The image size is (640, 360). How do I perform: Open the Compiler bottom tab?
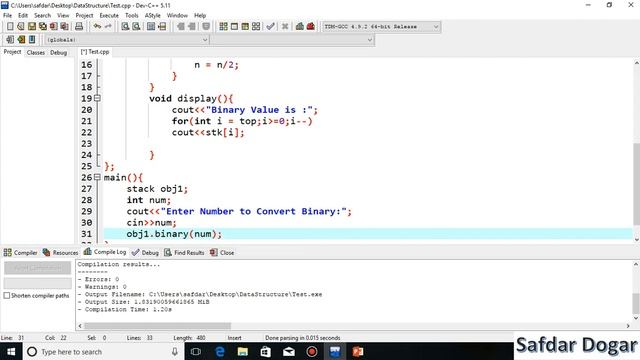click(x=20, y=253)
